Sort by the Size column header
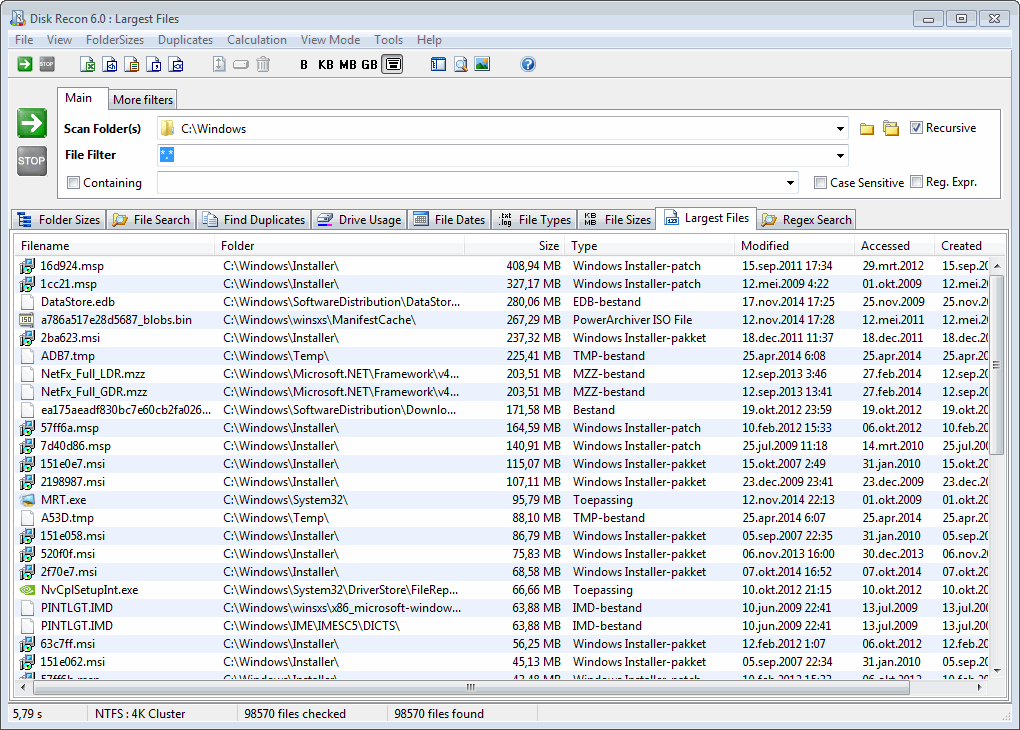 (515, 246)
